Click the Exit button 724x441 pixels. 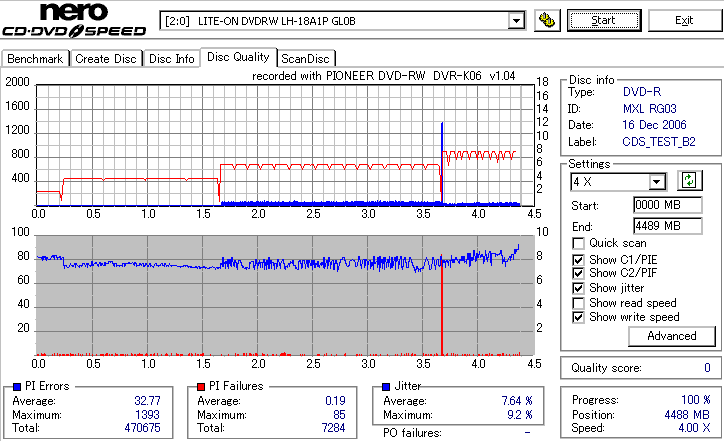click(684, 20)
